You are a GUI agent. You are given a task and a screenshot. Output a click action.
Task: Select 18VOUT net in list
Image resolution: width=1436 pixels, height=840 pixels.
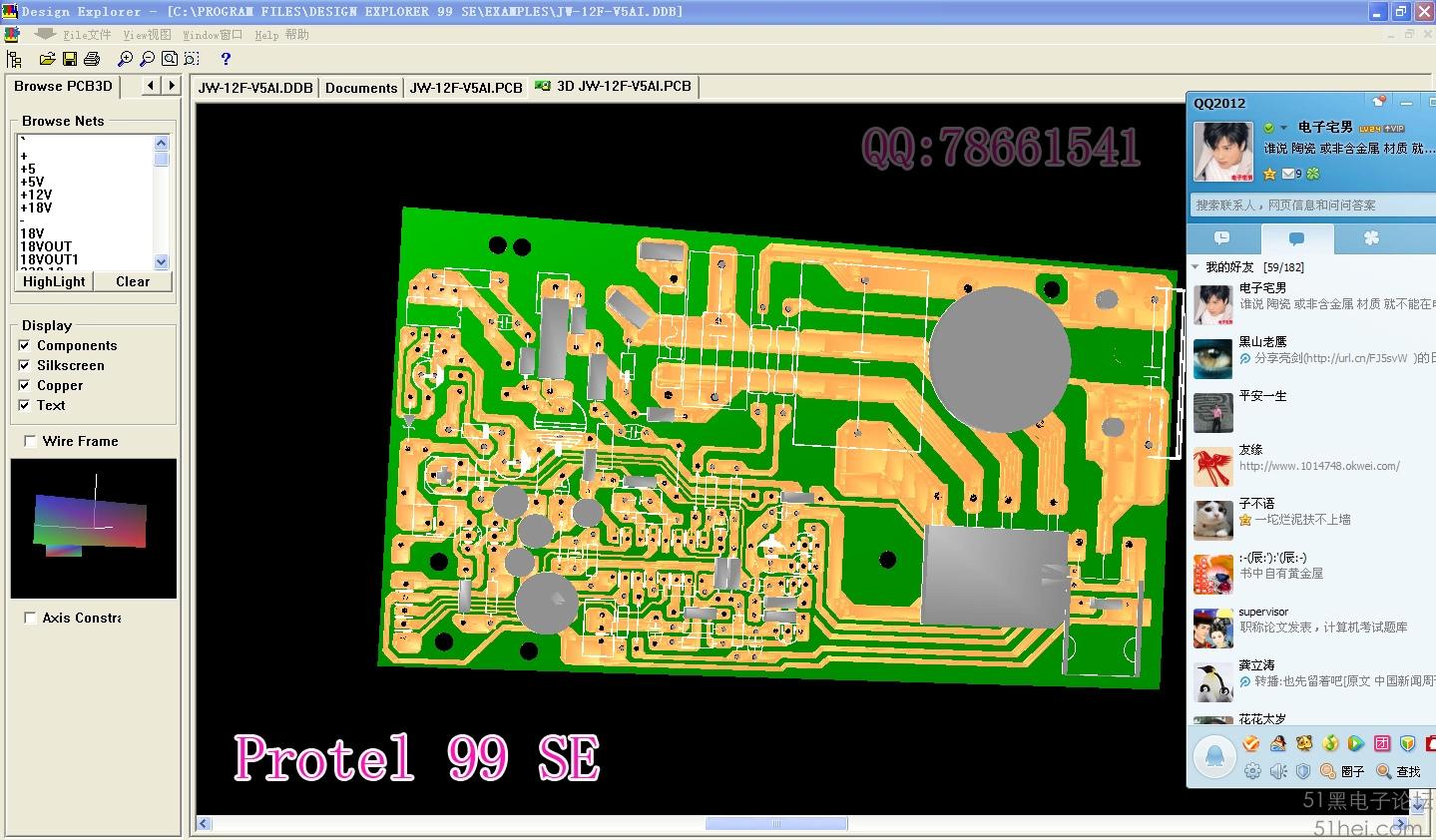[x=46, y=247]
